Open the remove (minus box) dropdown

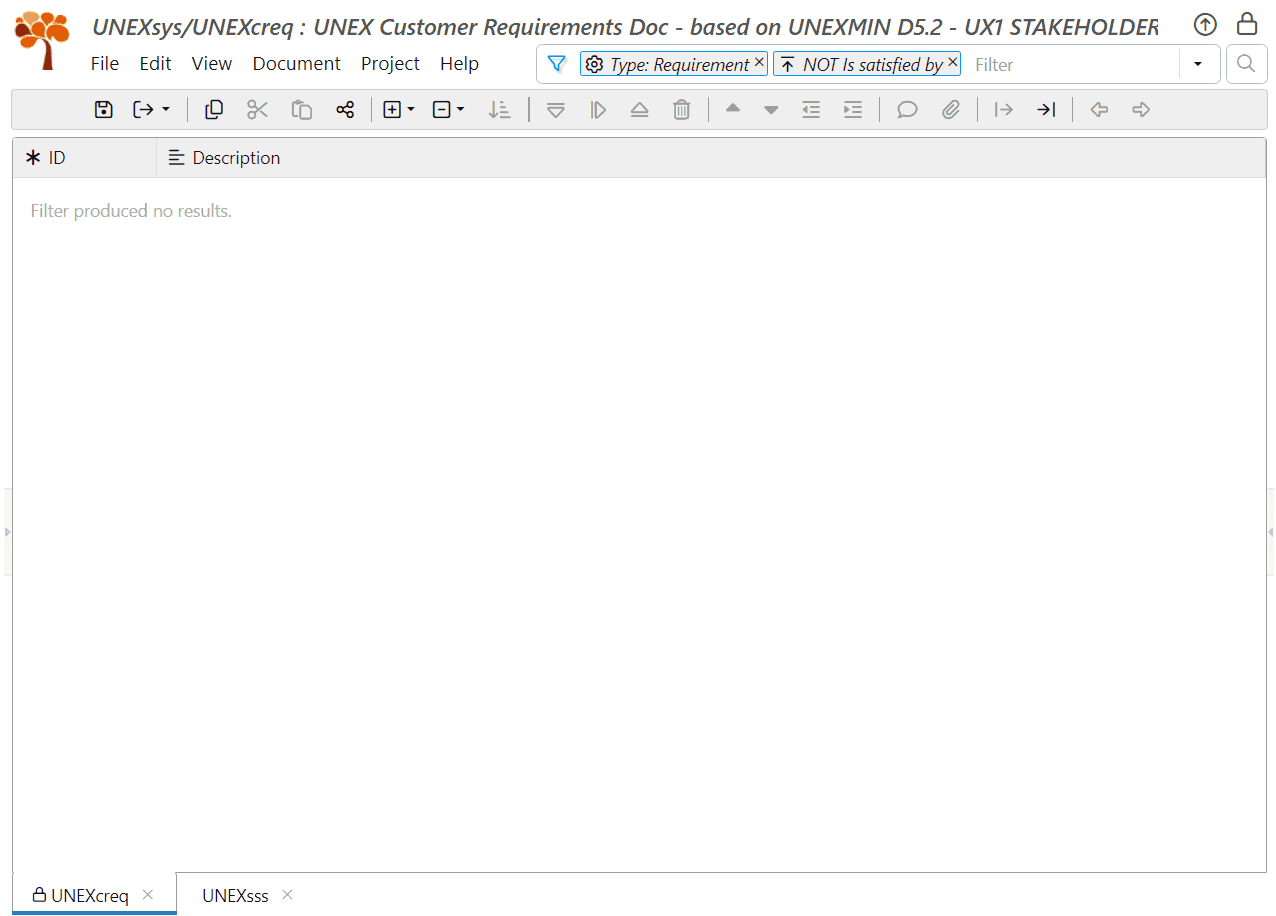(x=449, y=110)
